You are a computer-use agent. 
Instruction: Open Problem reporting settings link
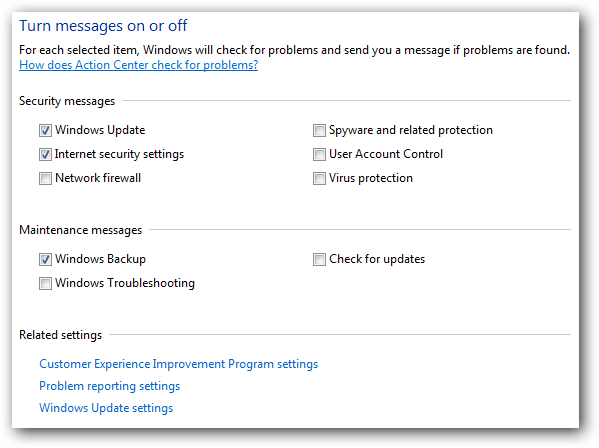click(110, 386)
